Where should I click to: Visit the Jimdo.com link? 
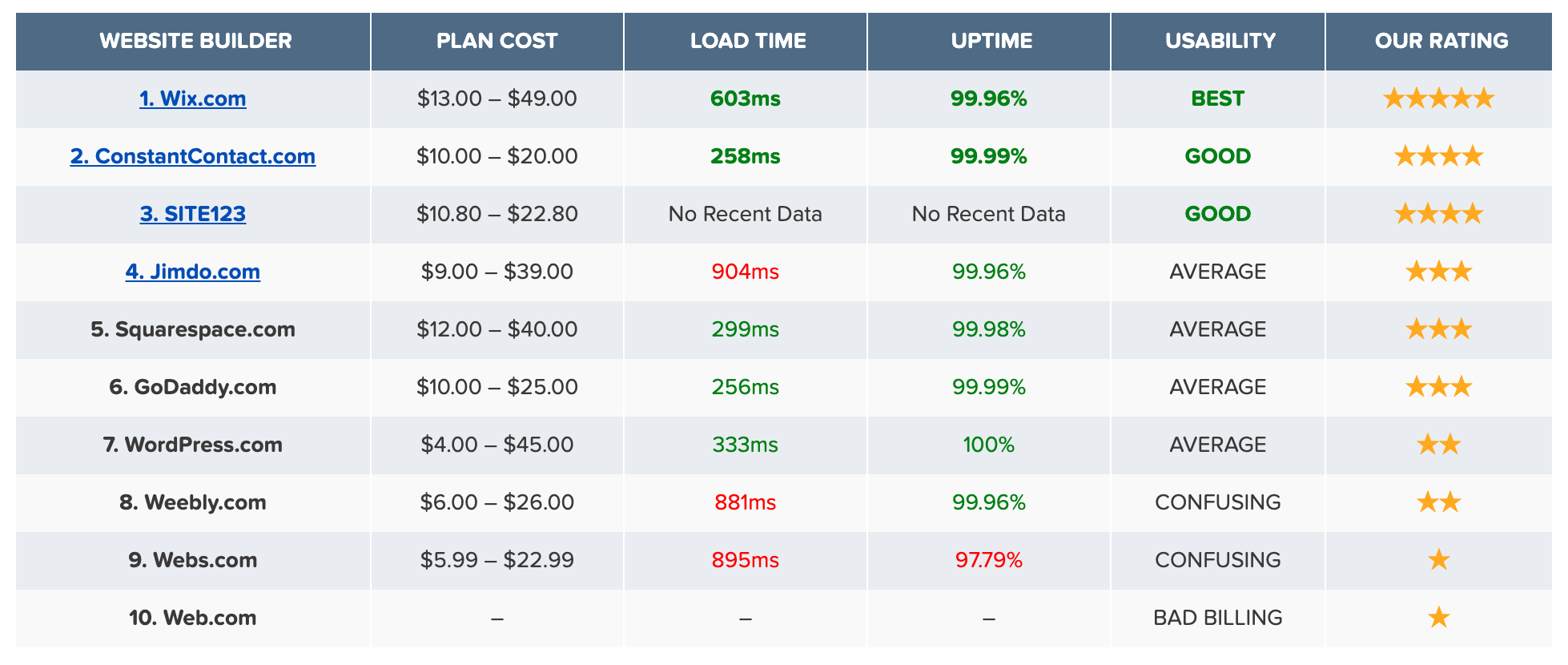[x=192, y=272]
